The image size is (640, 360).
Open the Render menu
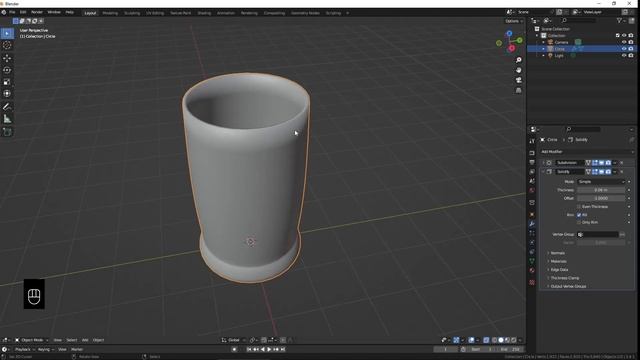[37, 12]
